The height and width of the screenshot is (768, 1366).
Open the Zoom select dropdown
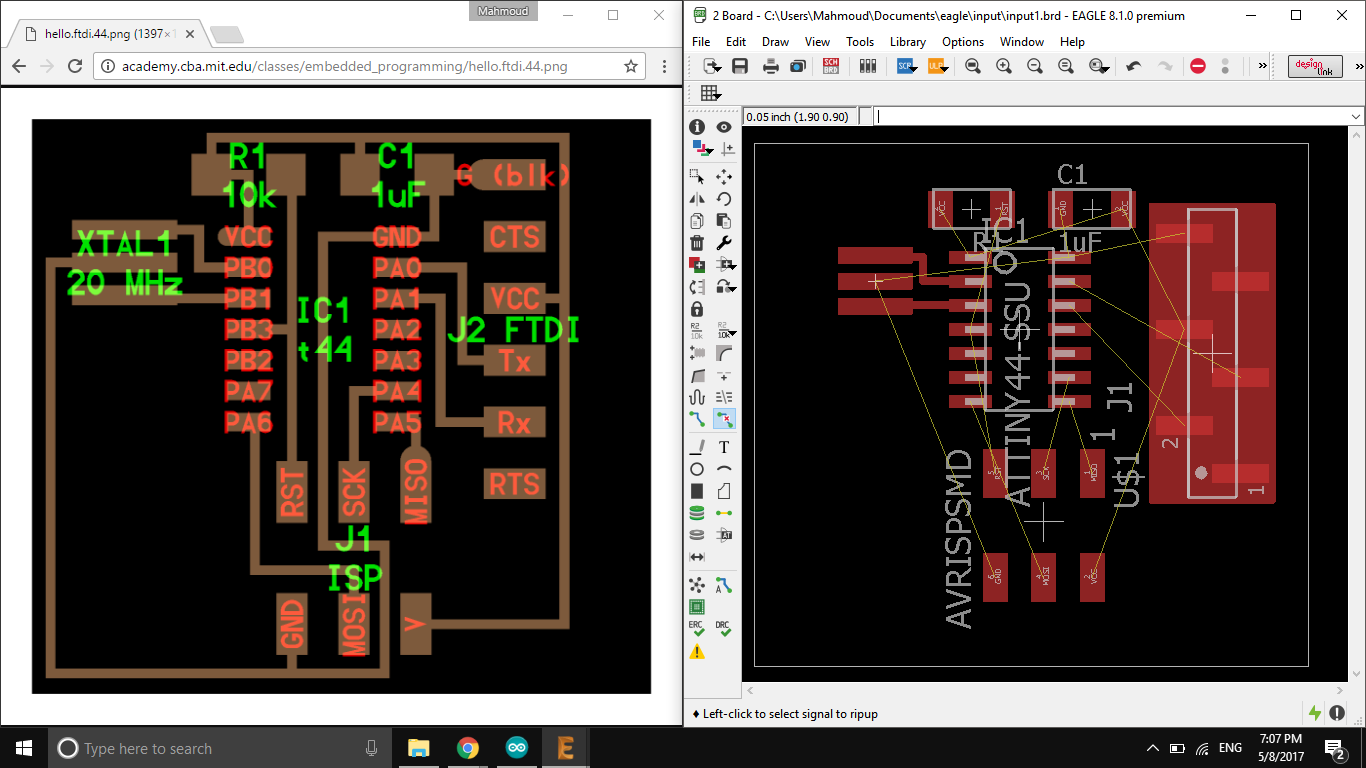click(x=1099, y=66)
